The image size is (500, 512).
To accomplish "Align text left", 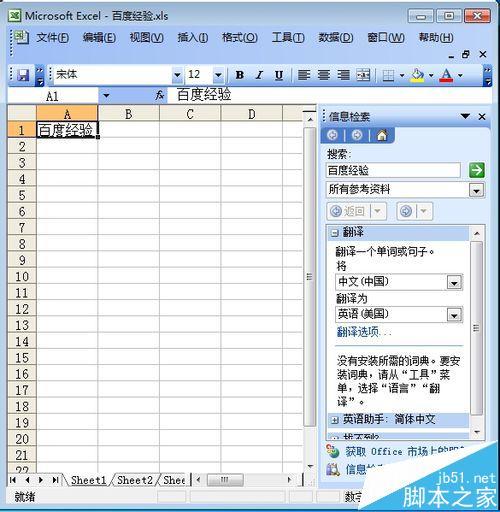I will [304, 75].
